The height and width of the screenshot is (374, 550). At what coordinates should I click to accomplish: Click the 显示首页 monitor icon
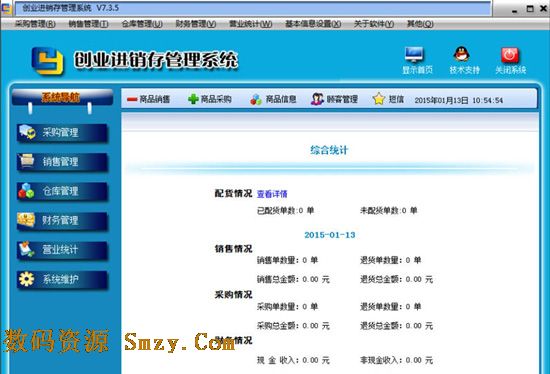[414, 54]
